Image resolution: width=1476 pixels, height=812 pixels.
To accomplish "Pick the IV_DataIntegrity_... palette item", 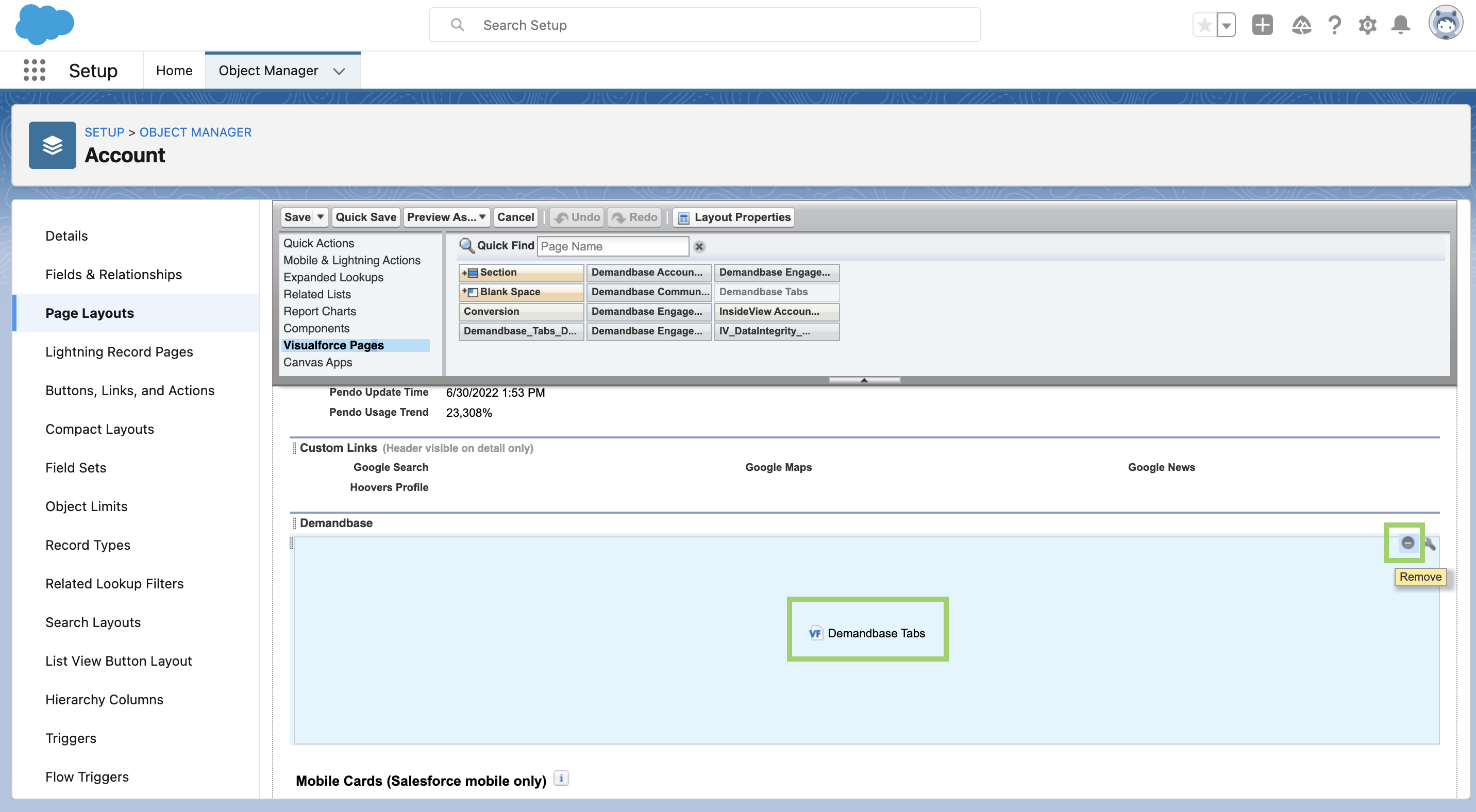I will coord(777,331).
